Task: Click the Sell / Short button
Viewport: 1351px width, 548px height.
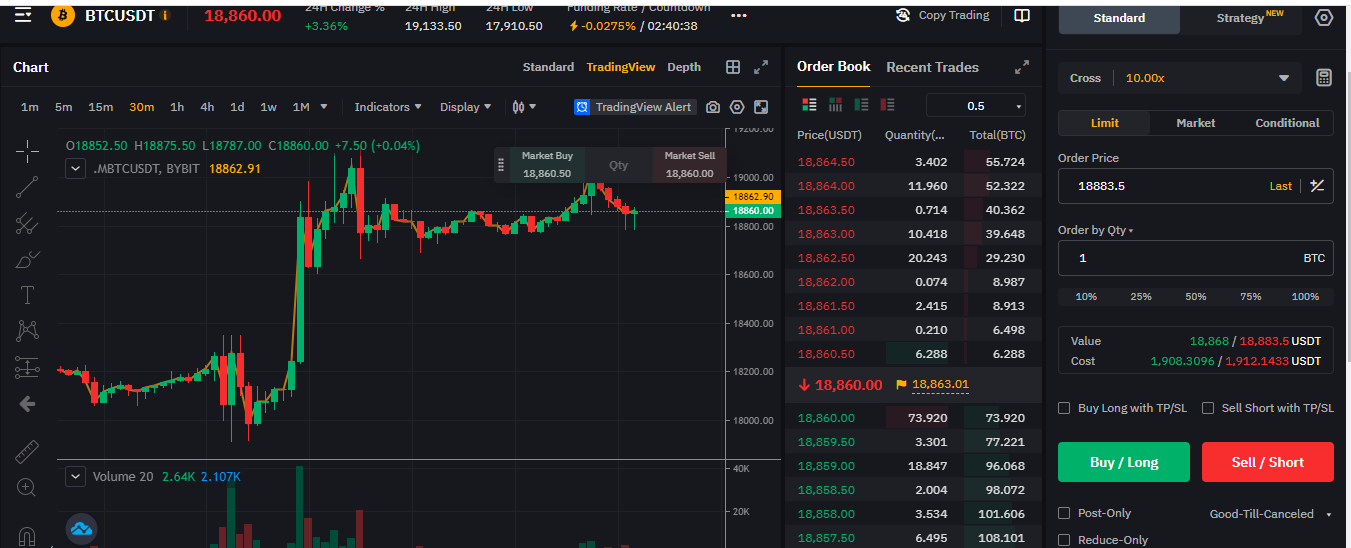Action: 1268,462
